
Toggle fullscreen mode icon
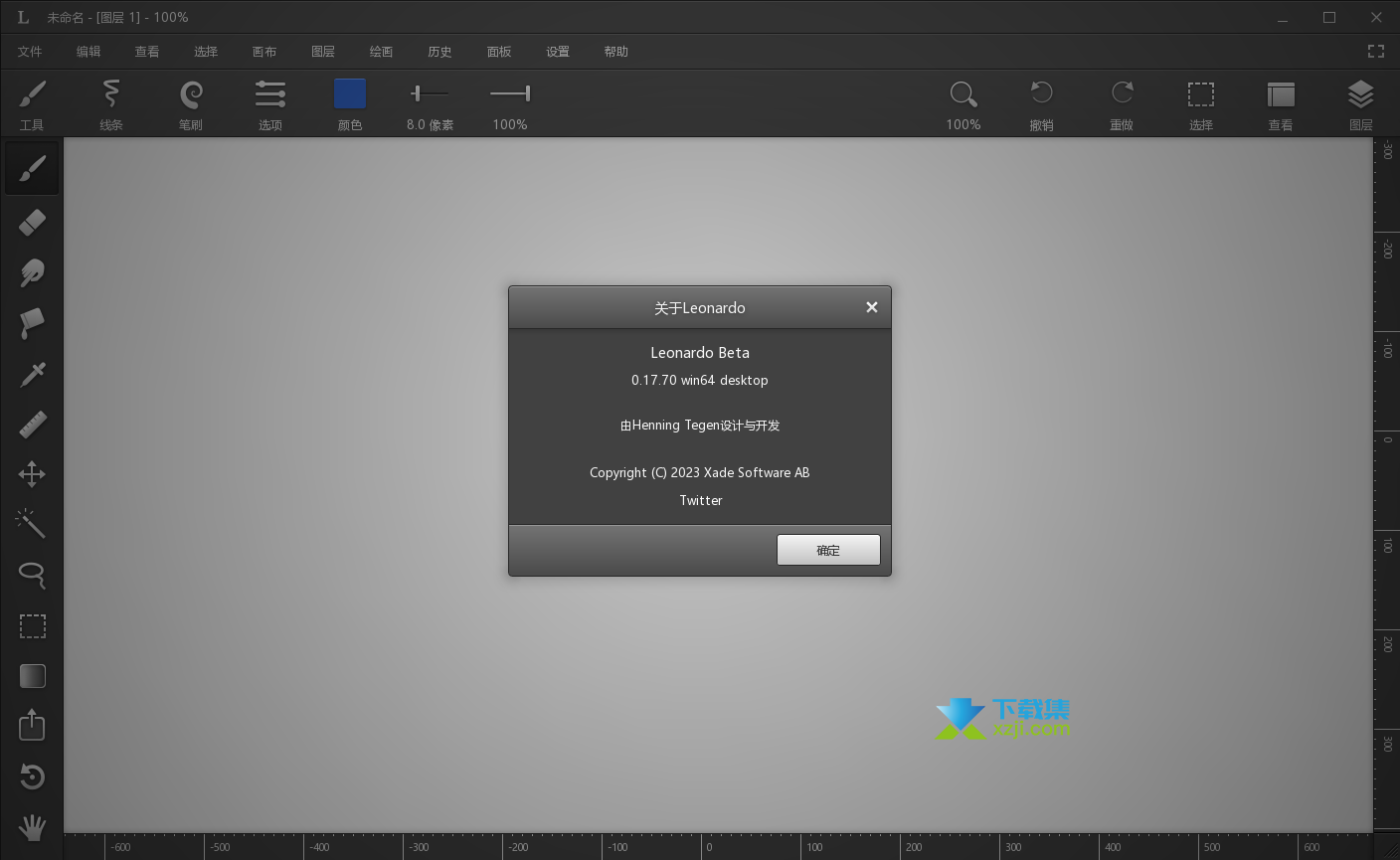click(1376, 51)
